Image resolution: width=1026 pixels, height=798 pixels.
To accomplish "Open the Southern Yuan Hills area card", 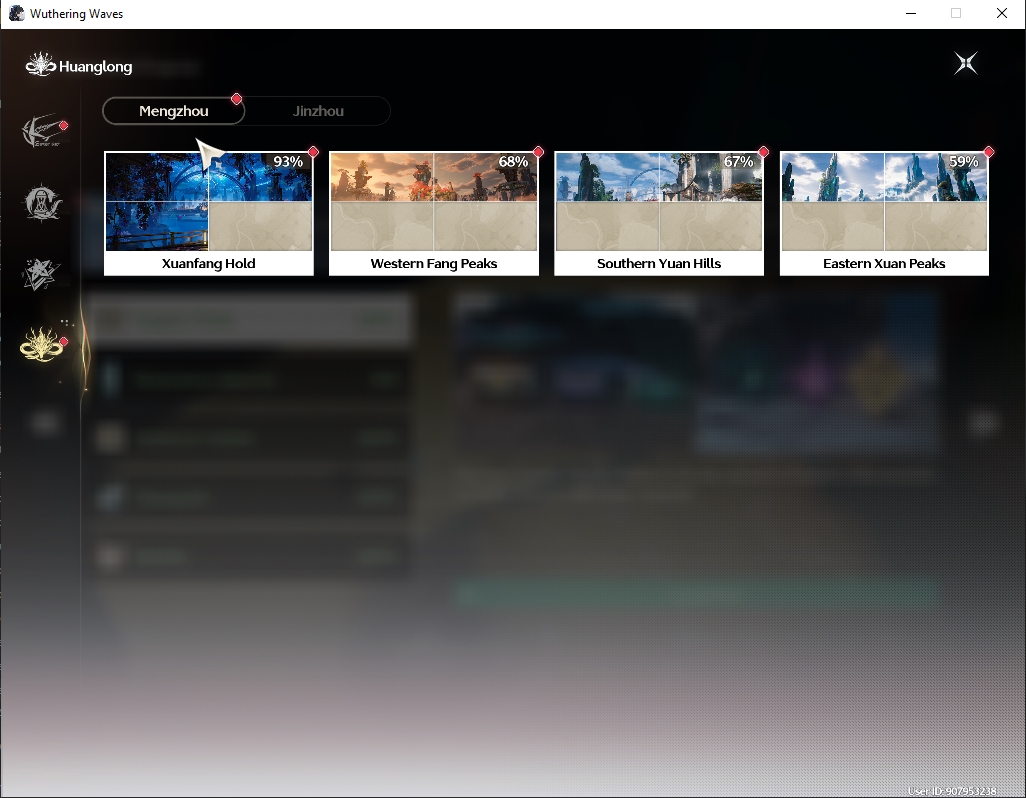I will 659,213.
